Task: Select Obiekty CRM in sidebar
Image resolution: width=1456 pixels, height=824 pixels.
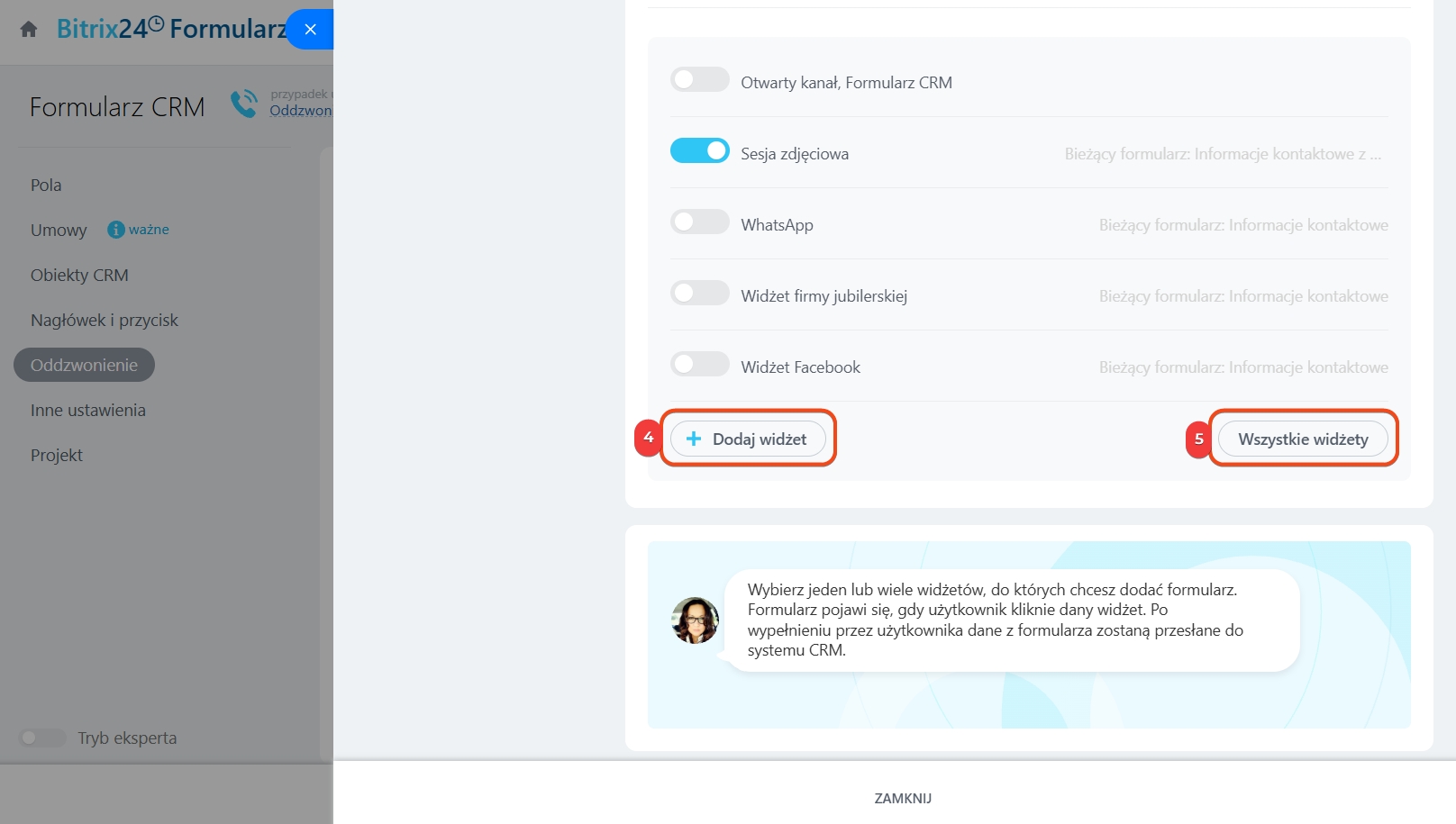Action: coord(79,276)
